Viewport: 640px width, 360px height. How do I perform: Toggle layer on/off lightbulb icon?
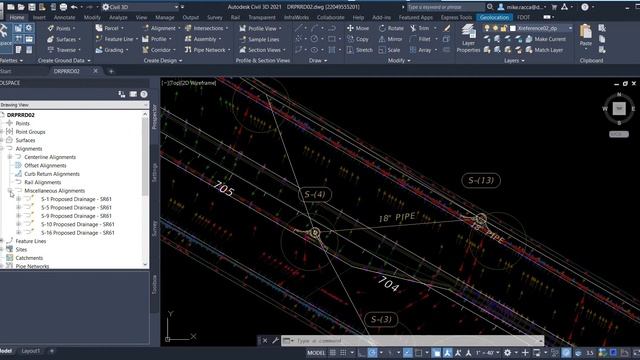487,28
